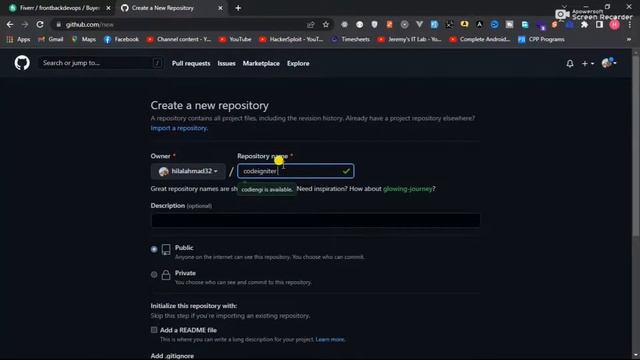This screenshot has width=640, height=360.
Task: Go forward in browser history
Action: click(25, 24)
